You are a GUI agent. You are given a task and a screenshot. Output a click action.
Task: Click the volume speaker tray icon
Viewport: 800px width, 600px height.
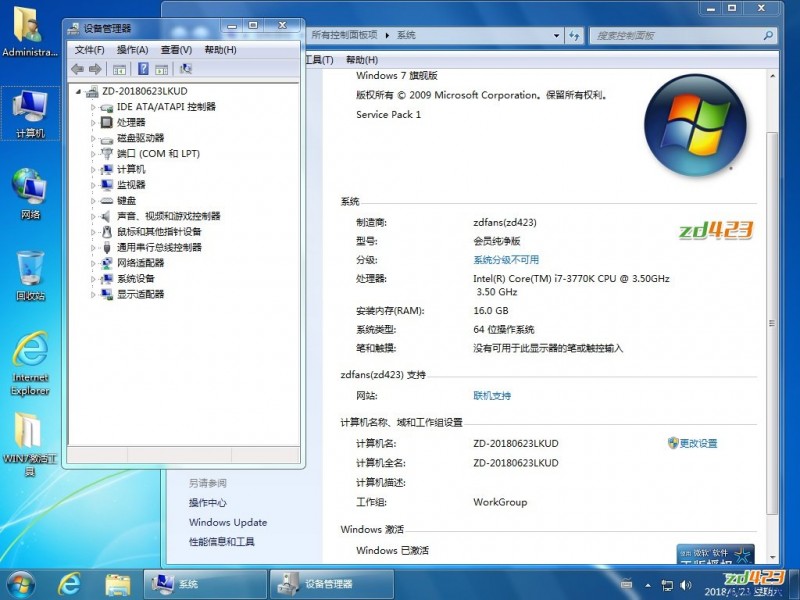point(686,585)
